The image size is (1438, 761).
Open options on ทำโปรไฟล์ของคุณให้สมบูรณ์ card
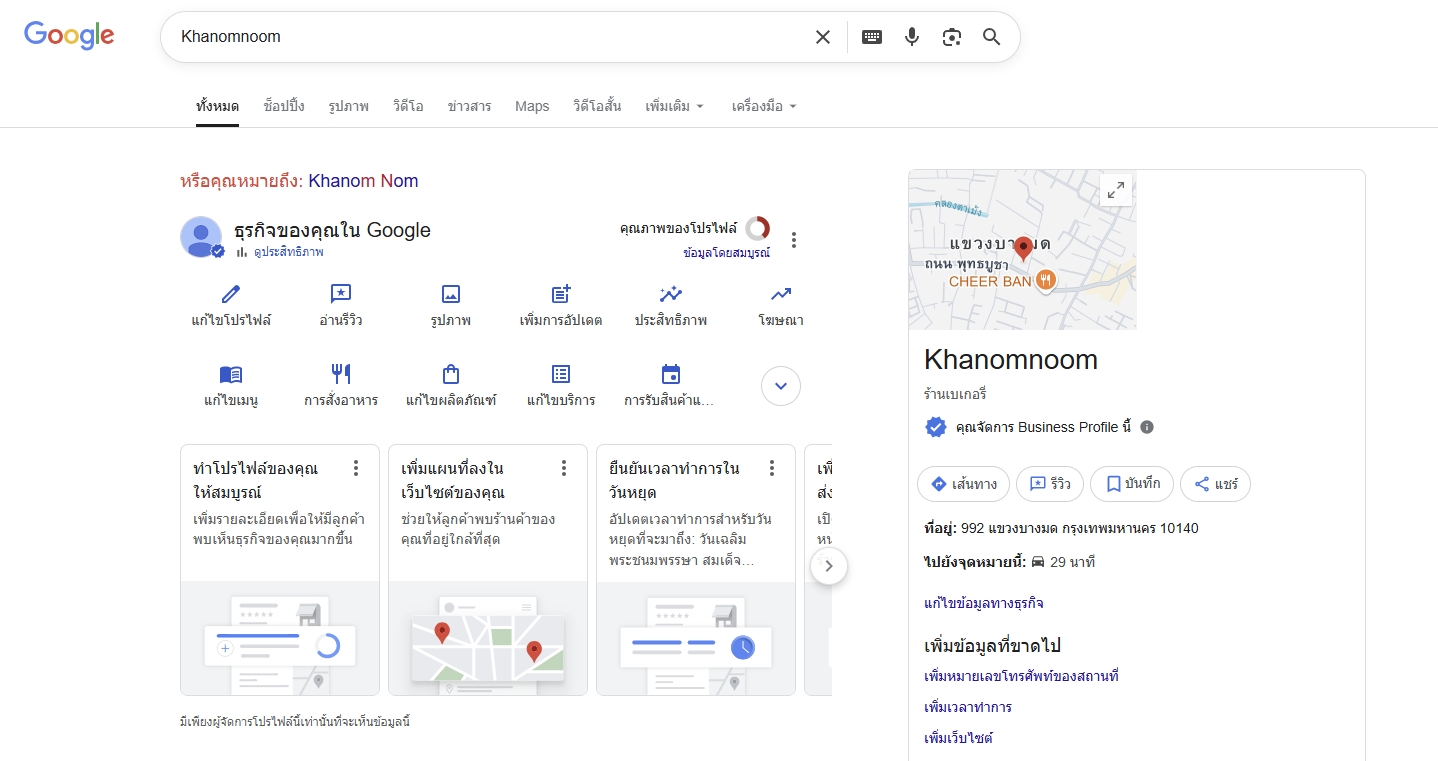click(356, 468)
